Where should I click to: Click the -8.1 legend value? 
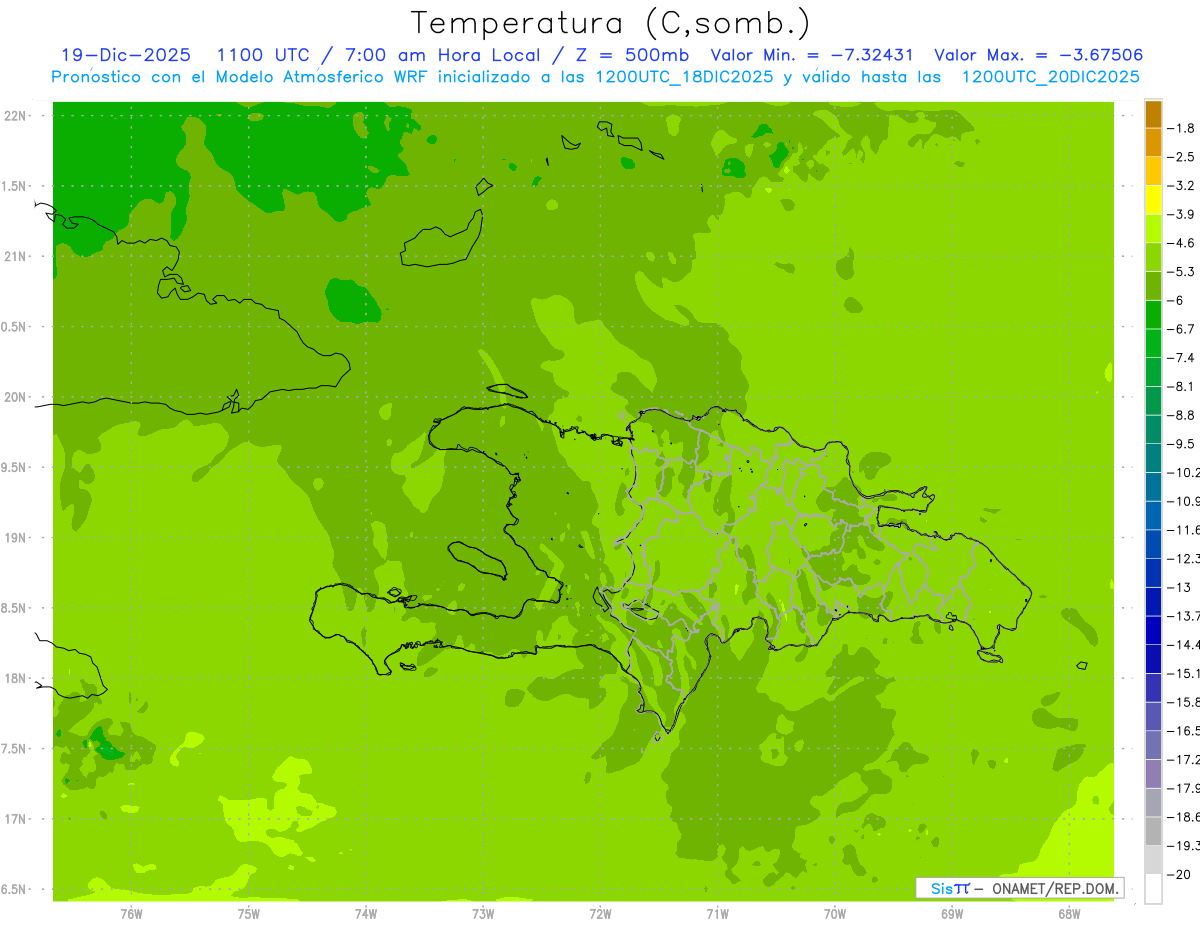(1181, 386)
